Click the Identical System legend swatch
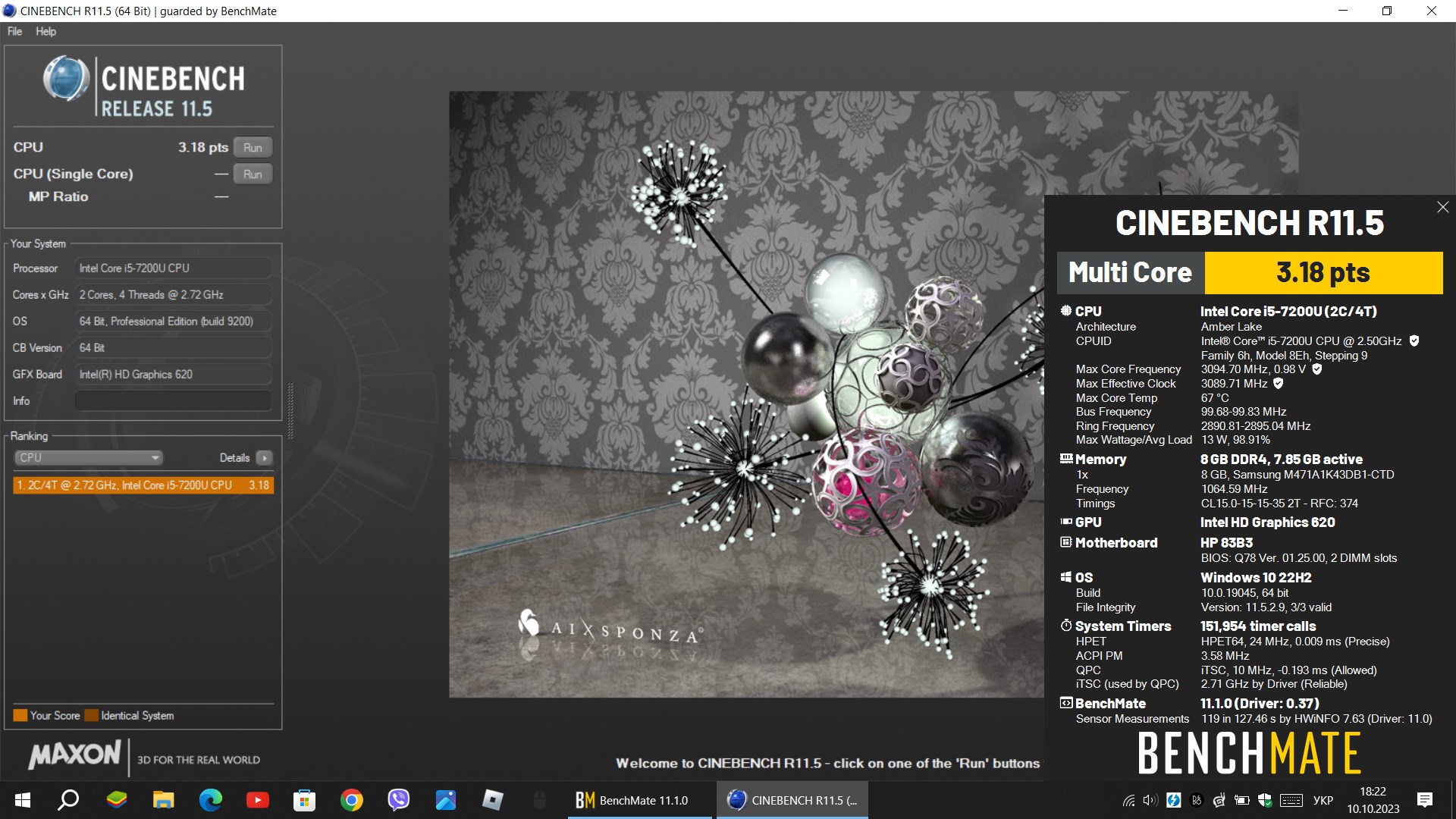Screen dimensions: 1456x819 click(x=92, y=715)
